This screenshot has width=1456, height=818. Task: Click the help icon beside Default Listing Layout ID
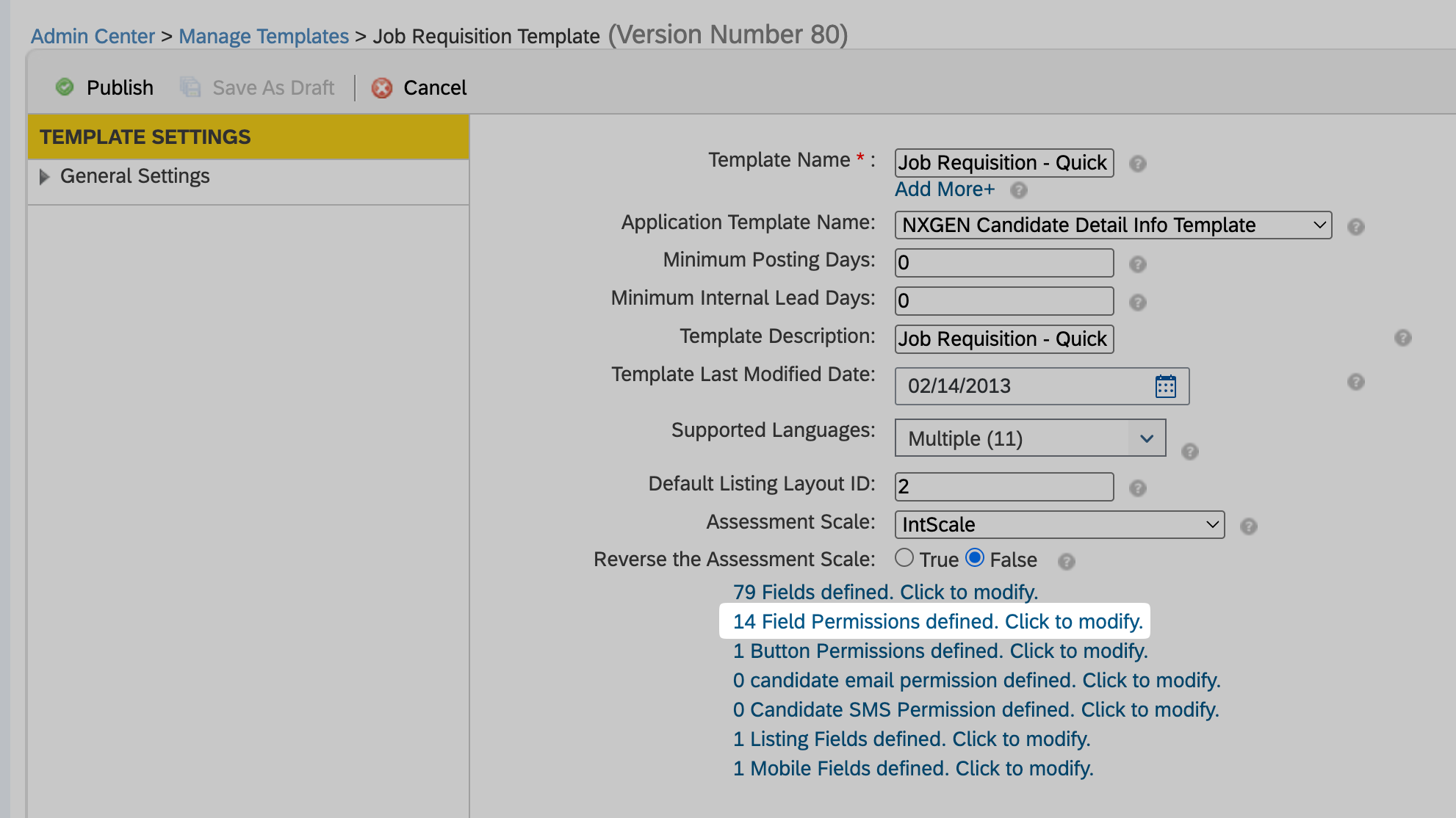[x=1137, y=488]
